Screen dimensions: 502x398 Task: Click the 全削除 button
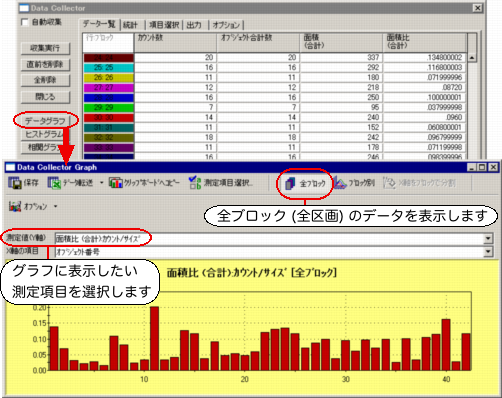(x=45, y=80)
